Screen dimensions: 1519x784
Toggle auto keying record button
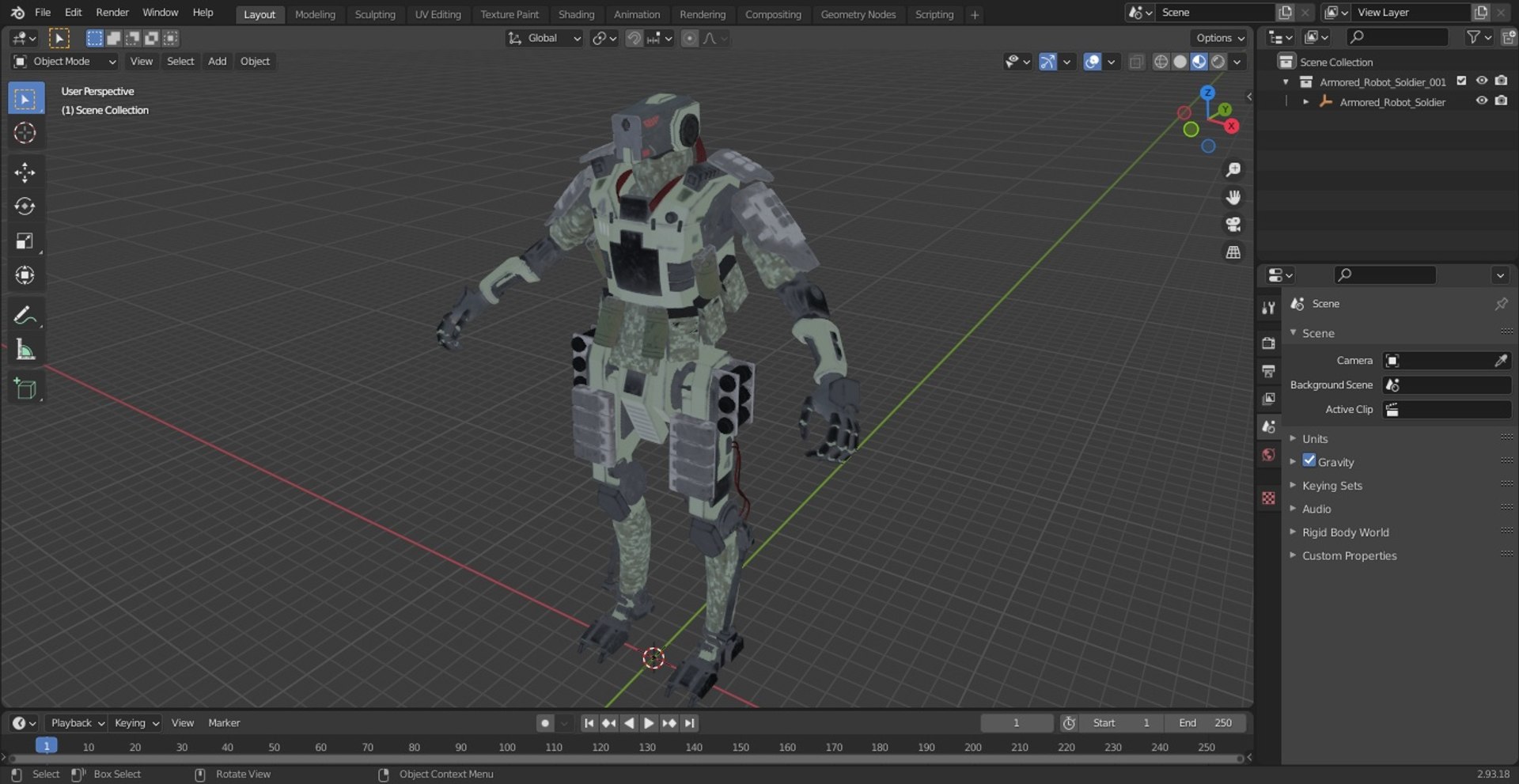544,723
